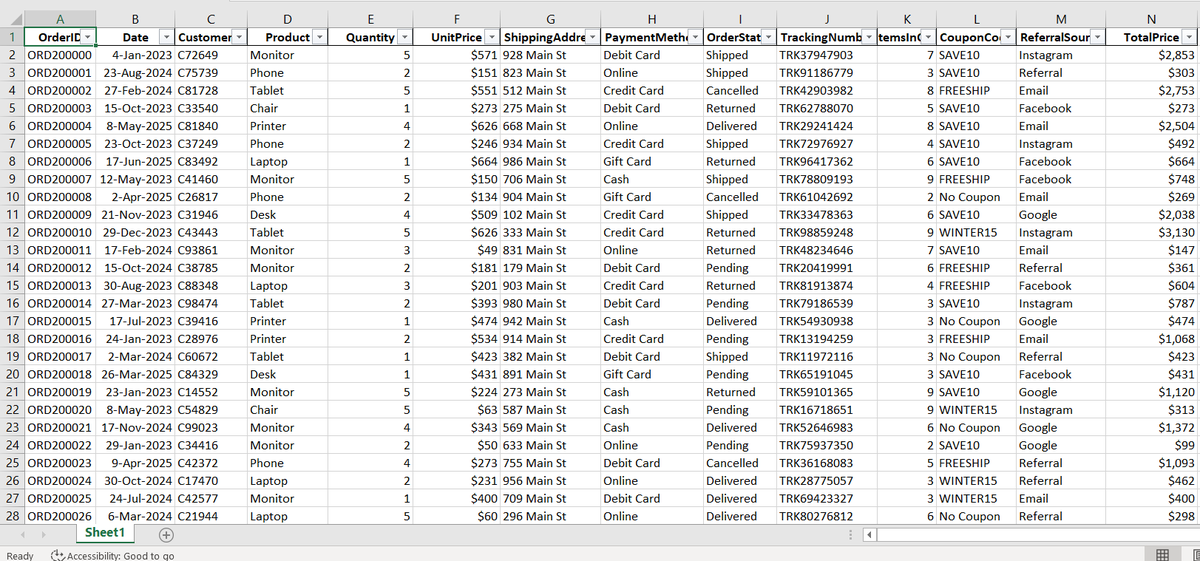Viewport: 1200px width, 561px height.
Task: Click the date cell 27-Mar-2023
Action: (x=135, y=303)
